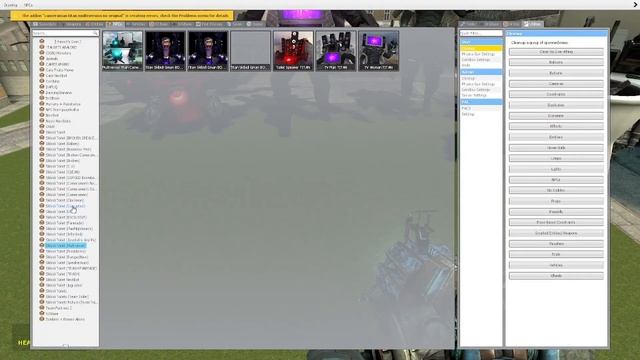
Task: Select Skibidi Toilet (Flashlightmans) in list
Action: click(69, 229)
